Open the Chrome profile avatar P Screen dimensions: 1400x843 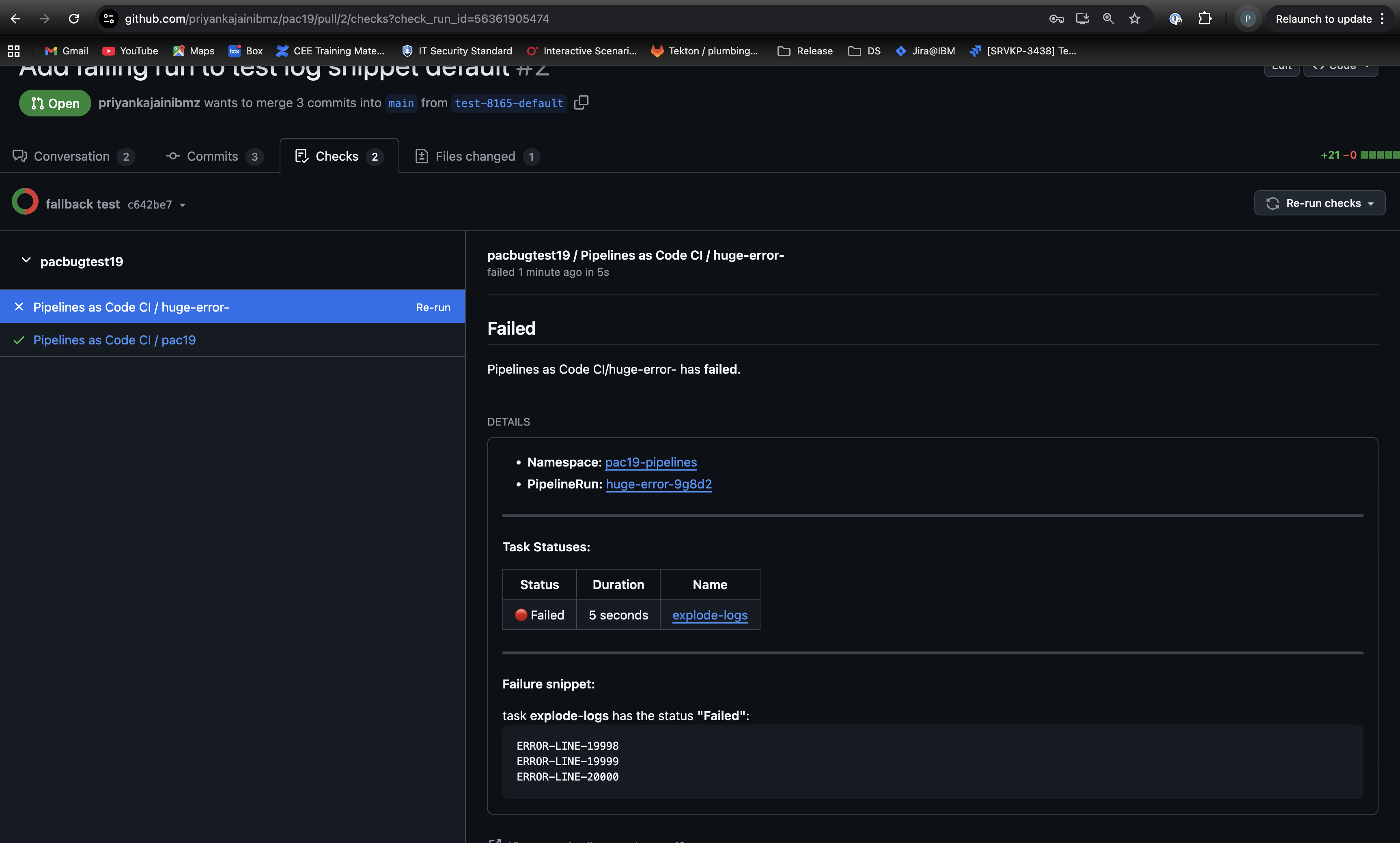click(1248, 19)
